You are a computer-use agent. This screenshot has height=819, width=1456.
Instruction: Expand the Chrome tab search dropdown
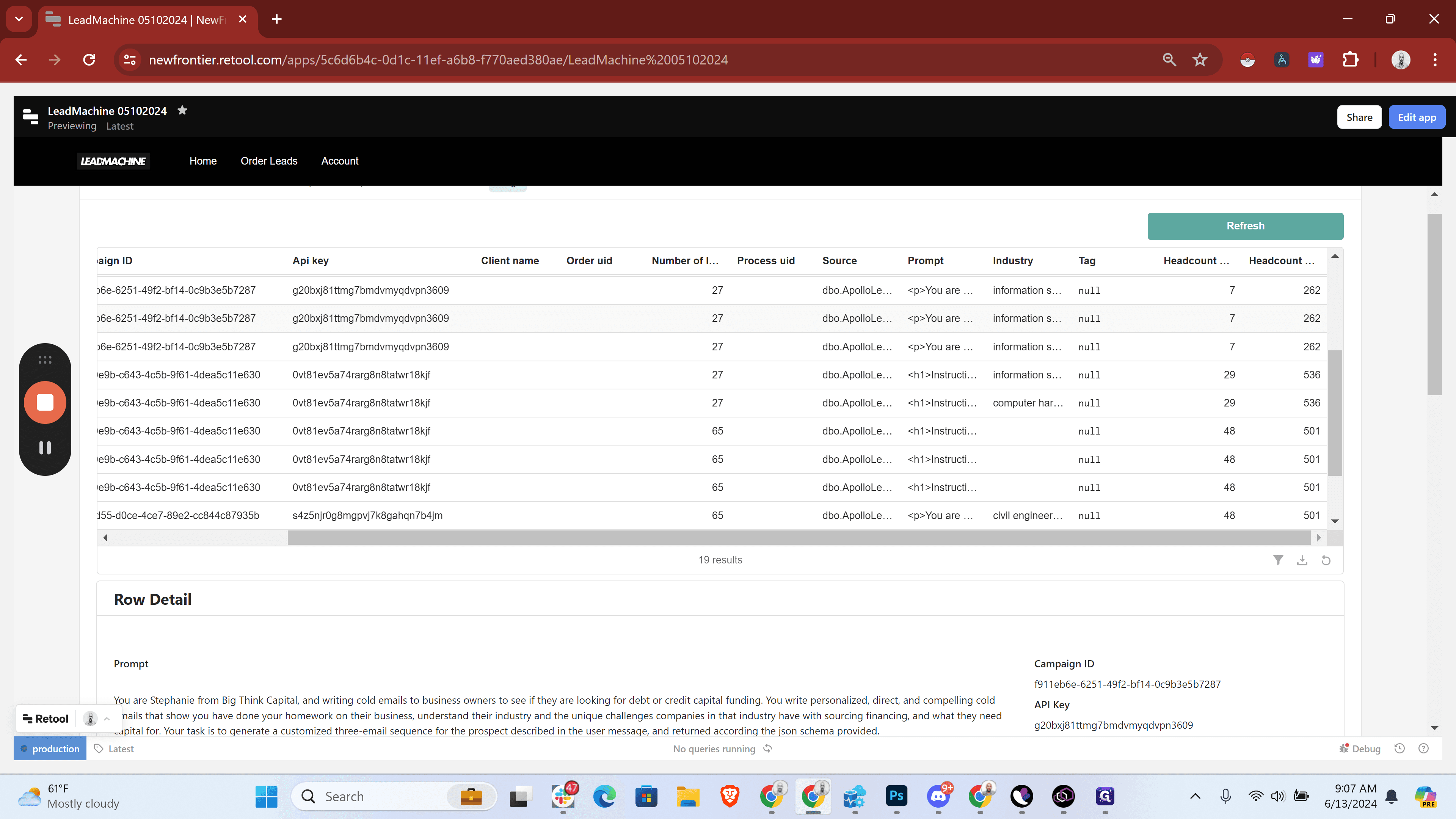tap(19, 19)
